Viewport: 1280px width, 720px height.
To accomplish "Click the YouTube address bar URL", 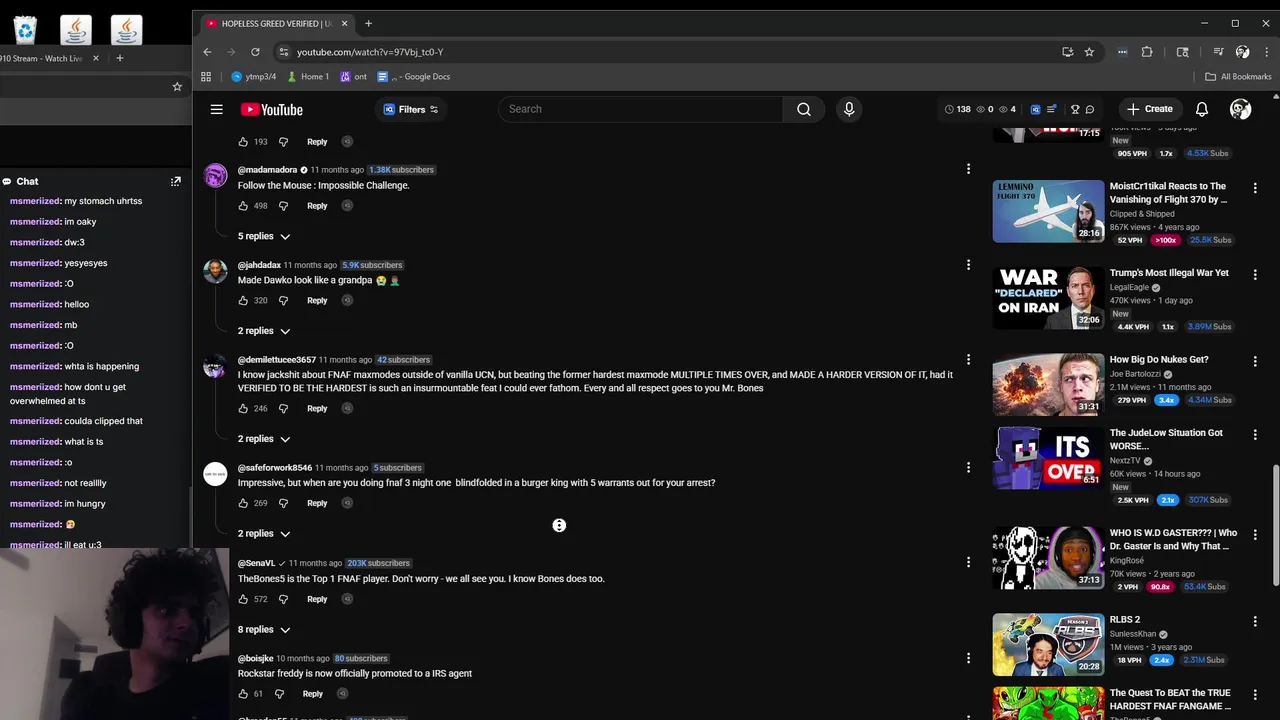I will (x=370, y=52).
